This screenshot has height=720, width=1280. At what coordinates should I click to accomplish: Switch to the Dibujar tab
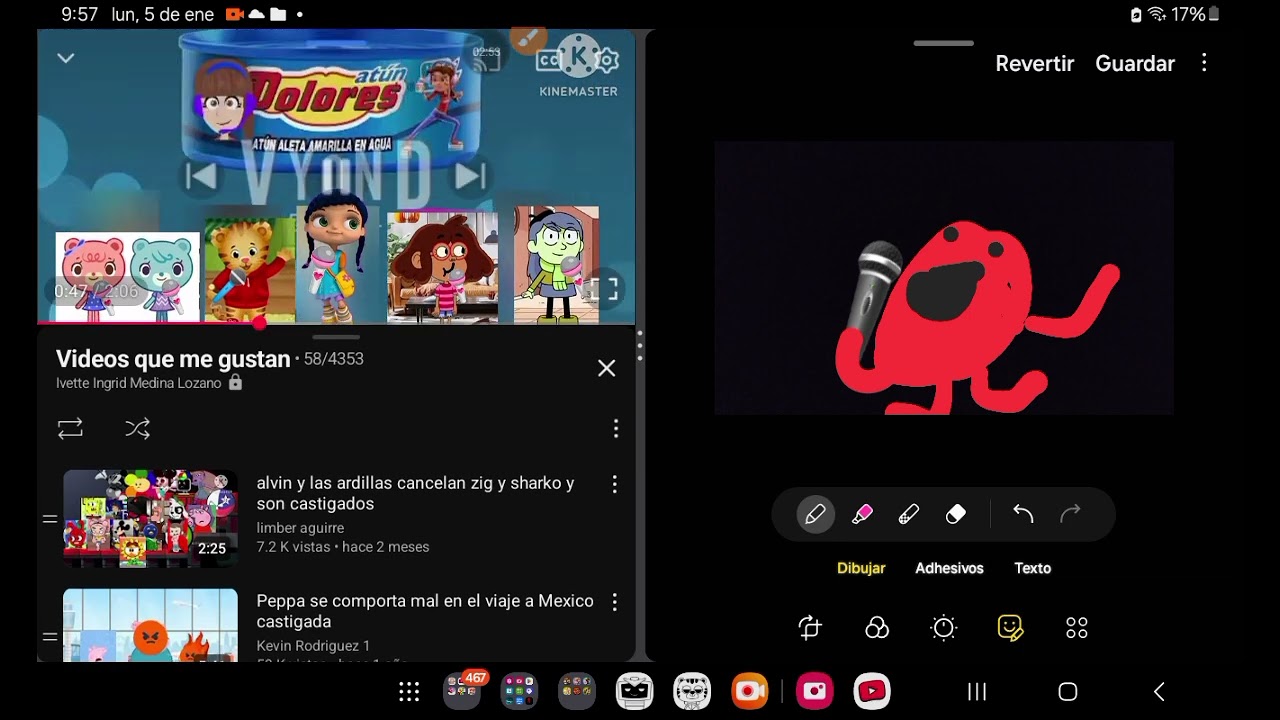[861, 568]
